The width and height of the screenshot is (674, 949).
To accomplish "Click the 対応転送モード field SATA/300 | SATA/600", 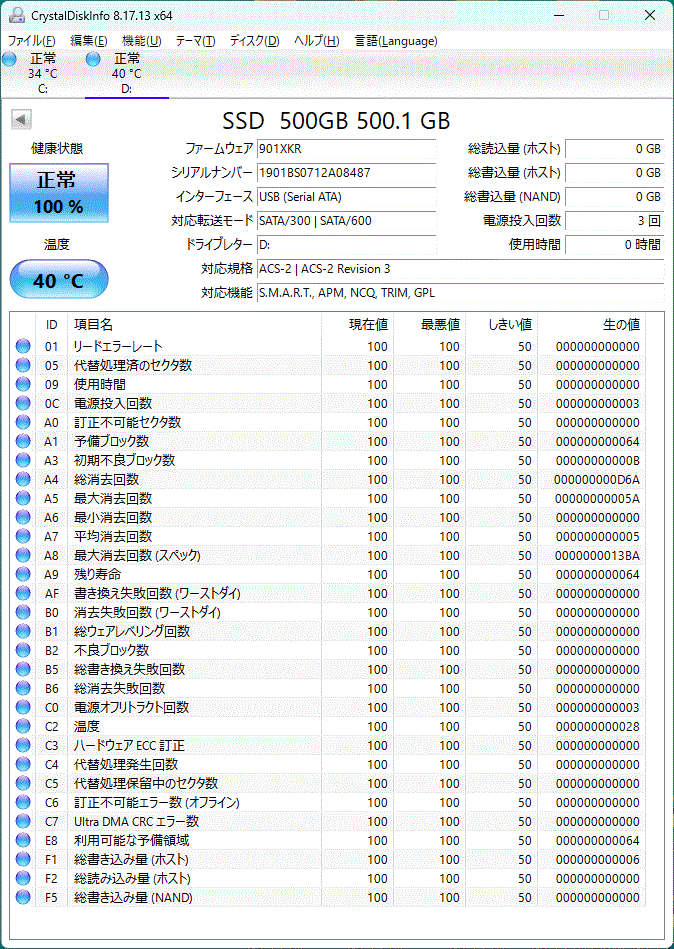I will coord(346,221).
